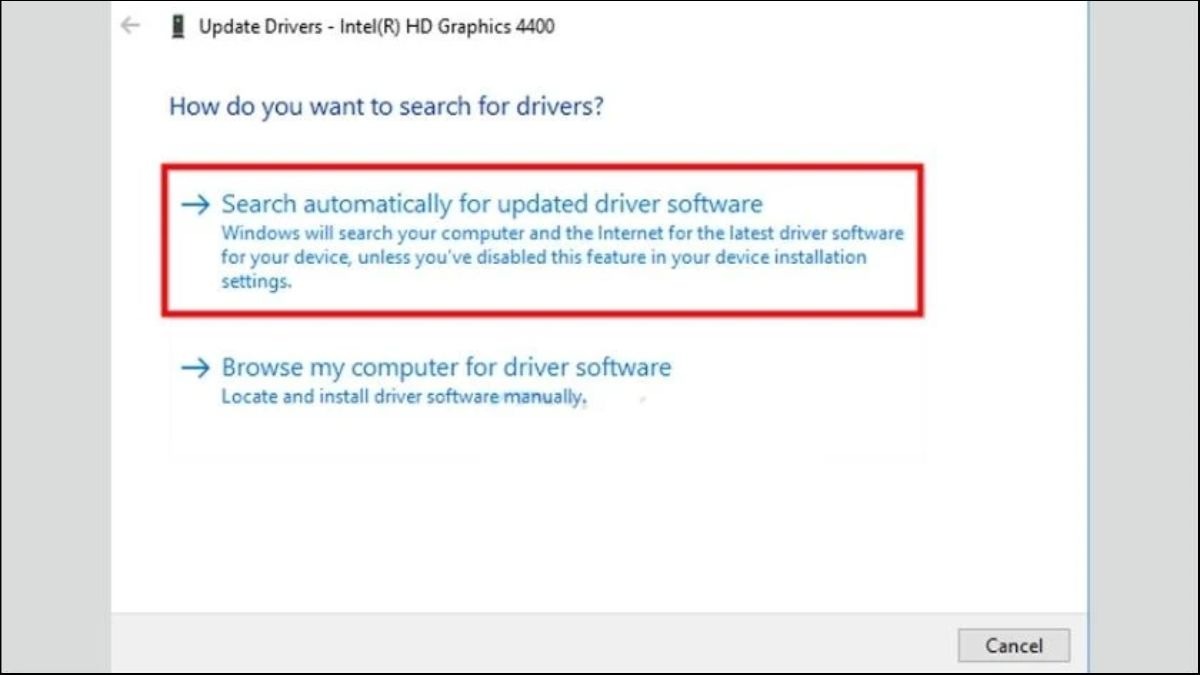
Task: Click the back arrow in the dialog header
Action: tap(130, 26)
